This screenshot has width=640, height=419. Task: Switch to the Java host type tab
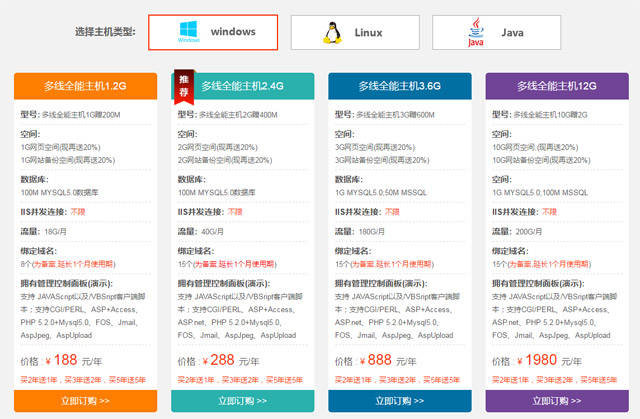click(496, 33)
